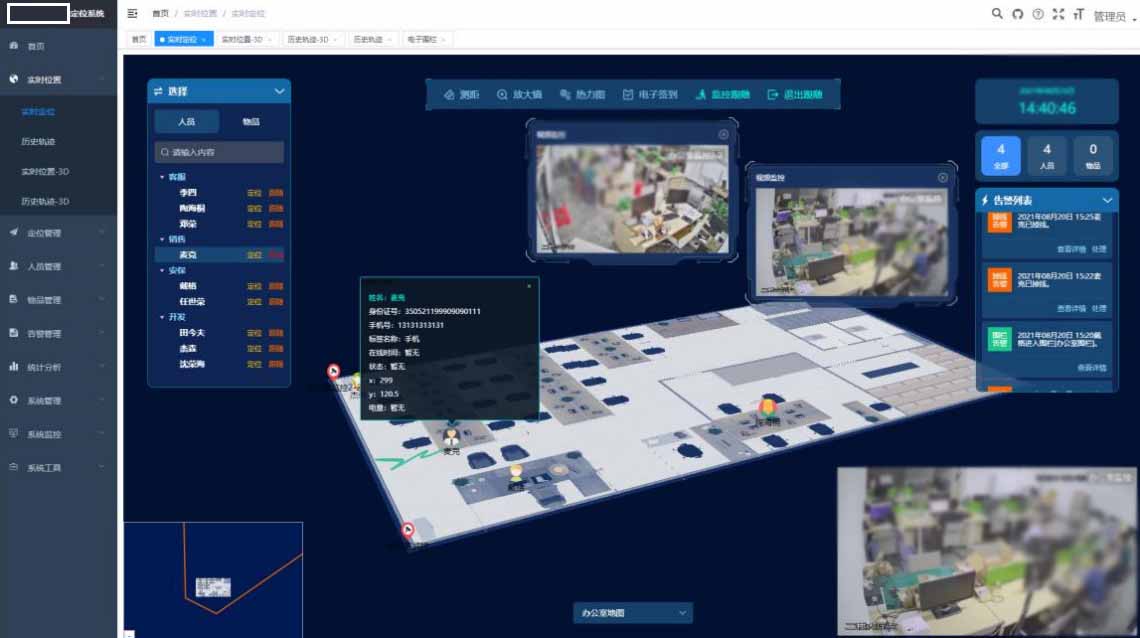The width and height of the screenshot is (1140, 638).
Task: Close the first 视频监控 video popup
Action: click(x=723, y=134)
